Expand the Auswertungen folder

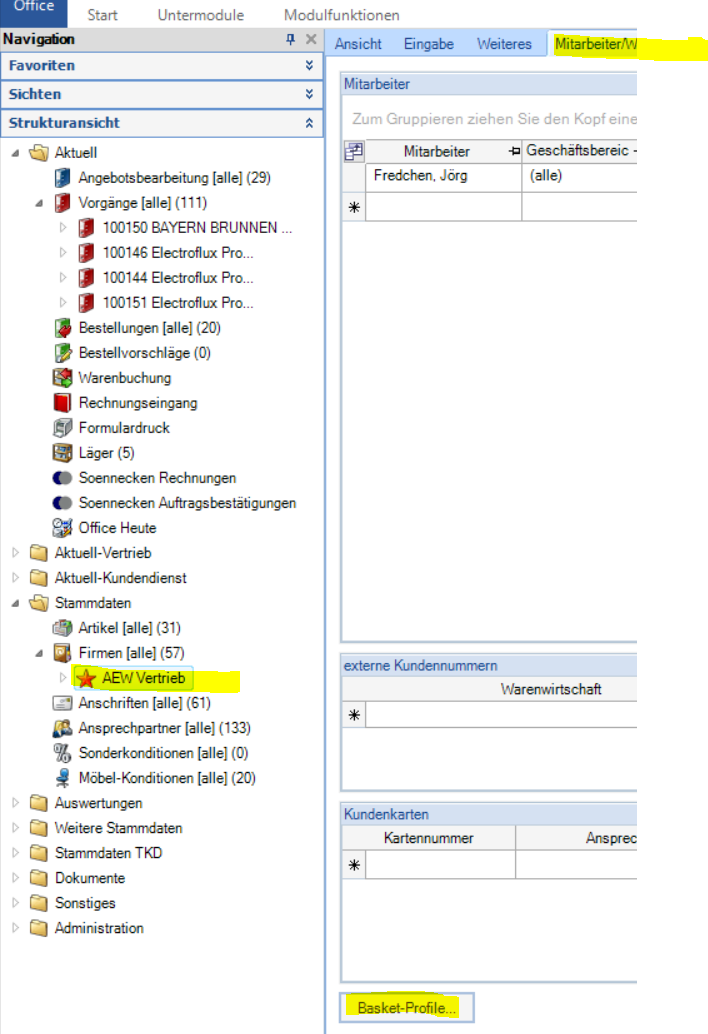[x=15, y=803]
